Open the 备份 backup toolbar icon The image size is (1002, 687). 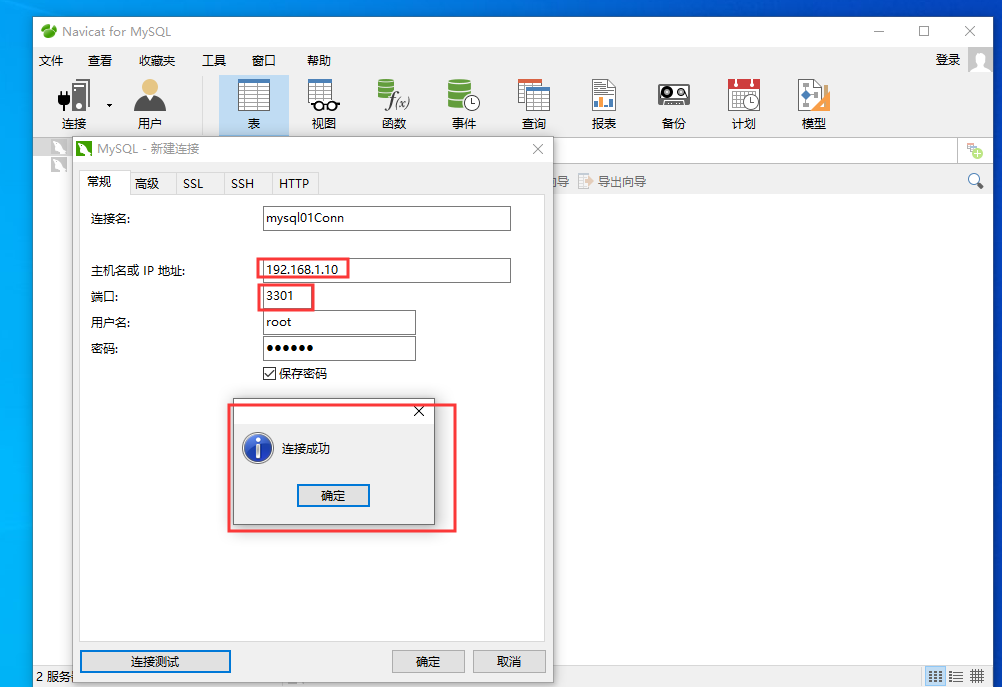click(674, 105)
